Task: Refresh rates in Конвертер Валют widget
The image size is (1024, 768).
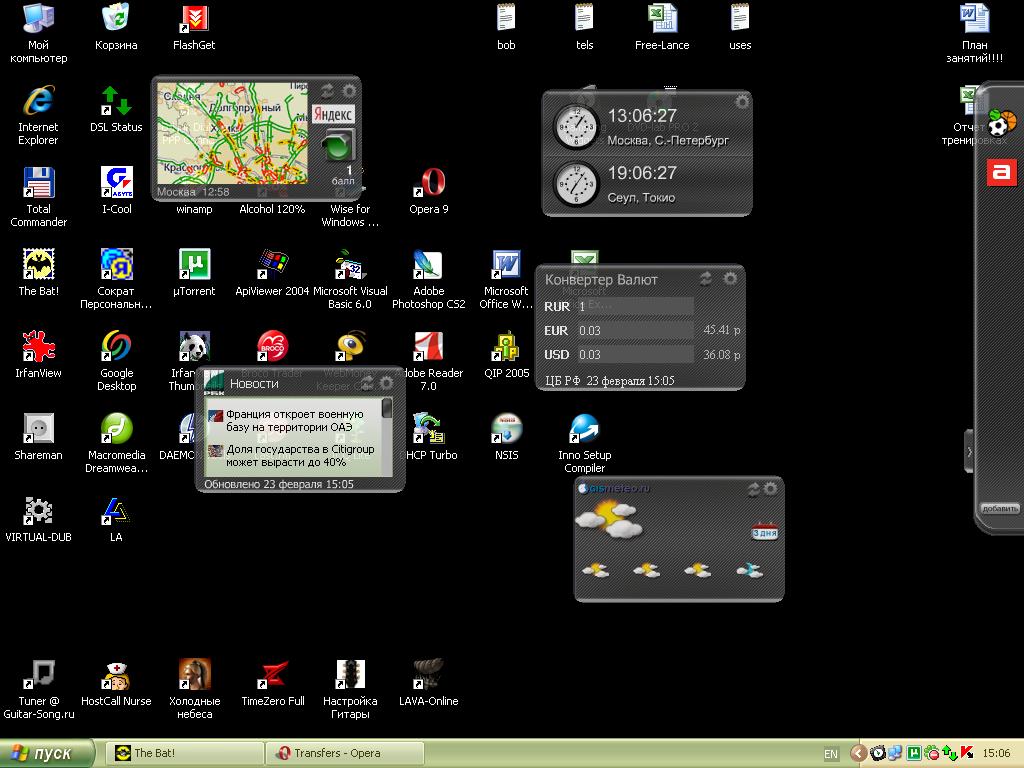Action: tap(706, 280)
